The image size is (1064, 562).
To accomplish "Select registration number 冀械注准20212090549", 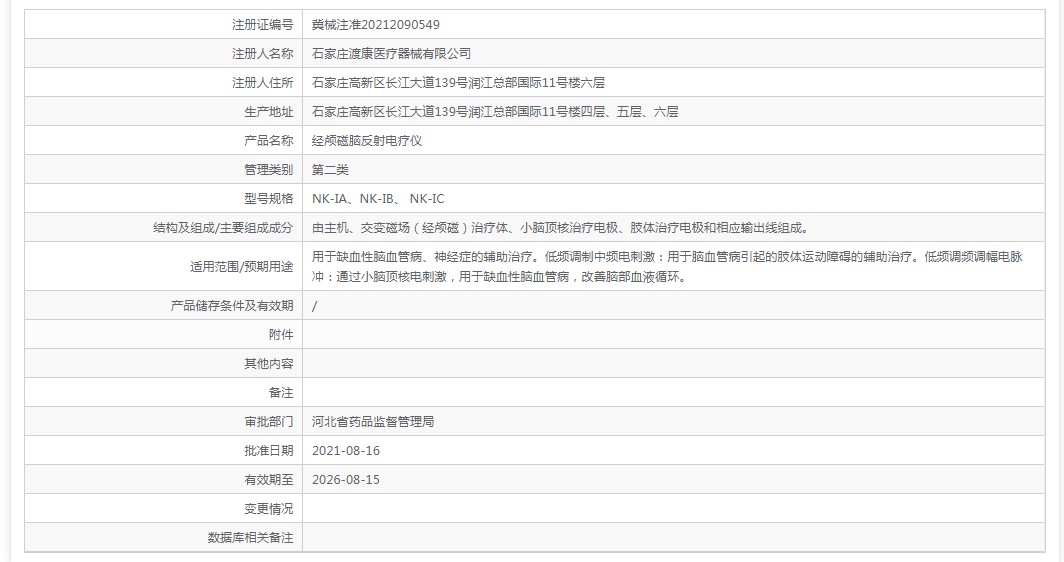I will 376,24.
